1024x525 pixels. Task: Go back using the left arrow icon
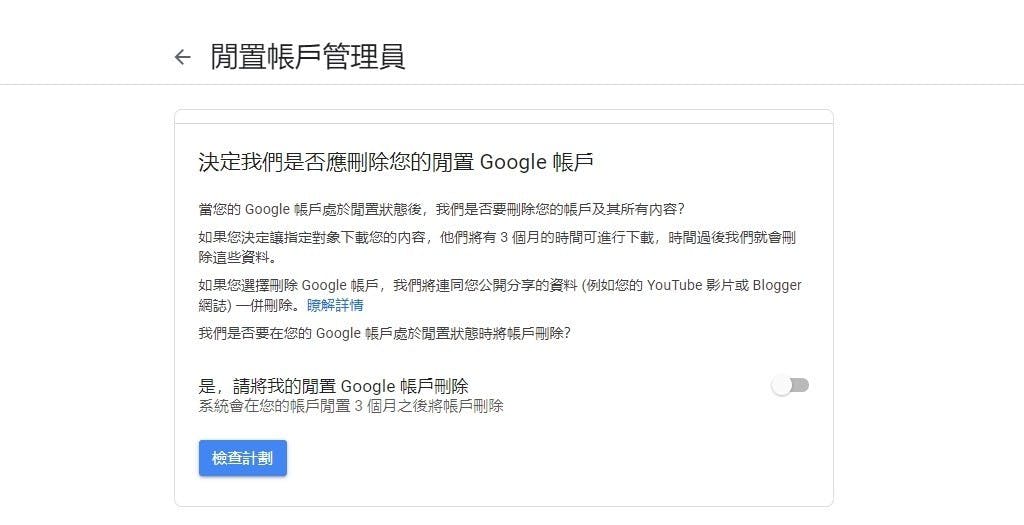[182, 57]
